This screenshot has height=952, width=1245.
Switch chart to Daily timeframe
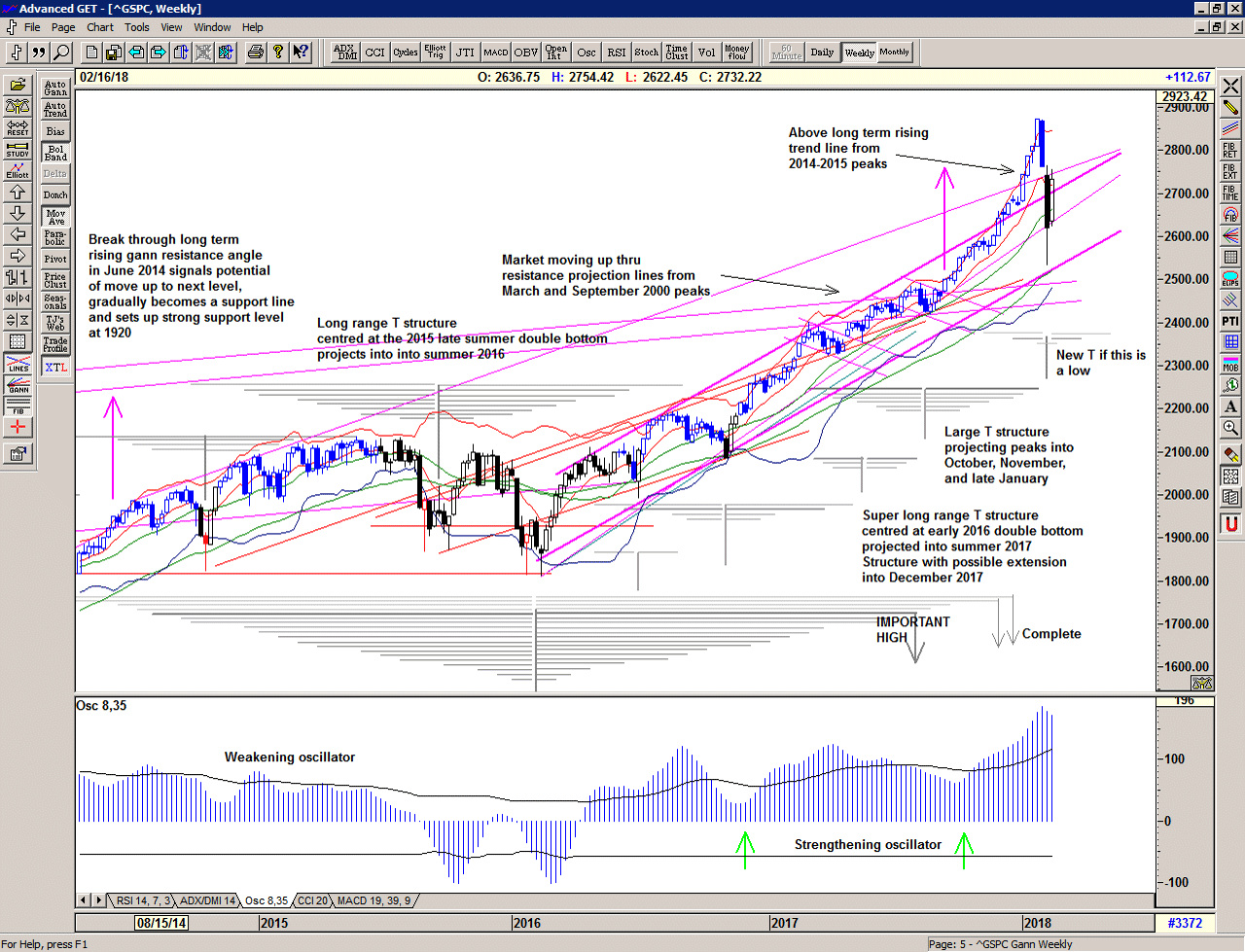click(822, 53)
